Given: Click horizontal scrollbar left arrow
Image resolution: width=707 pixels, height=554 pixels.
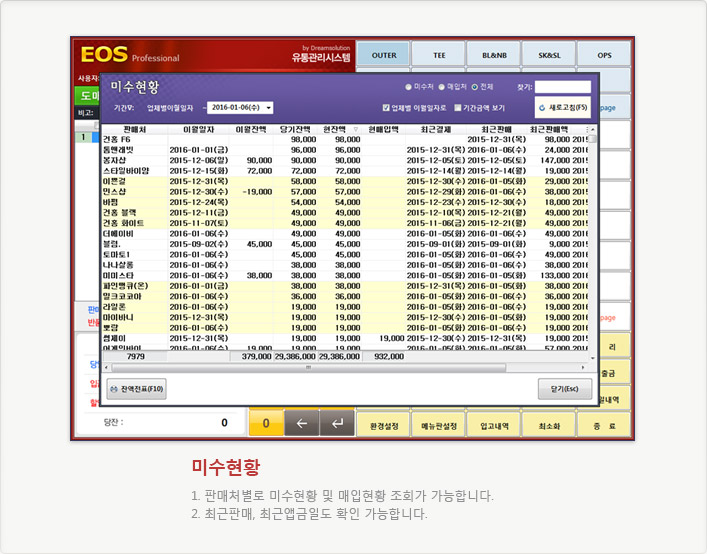Looking at the screenshot, I should click(107, 367).
